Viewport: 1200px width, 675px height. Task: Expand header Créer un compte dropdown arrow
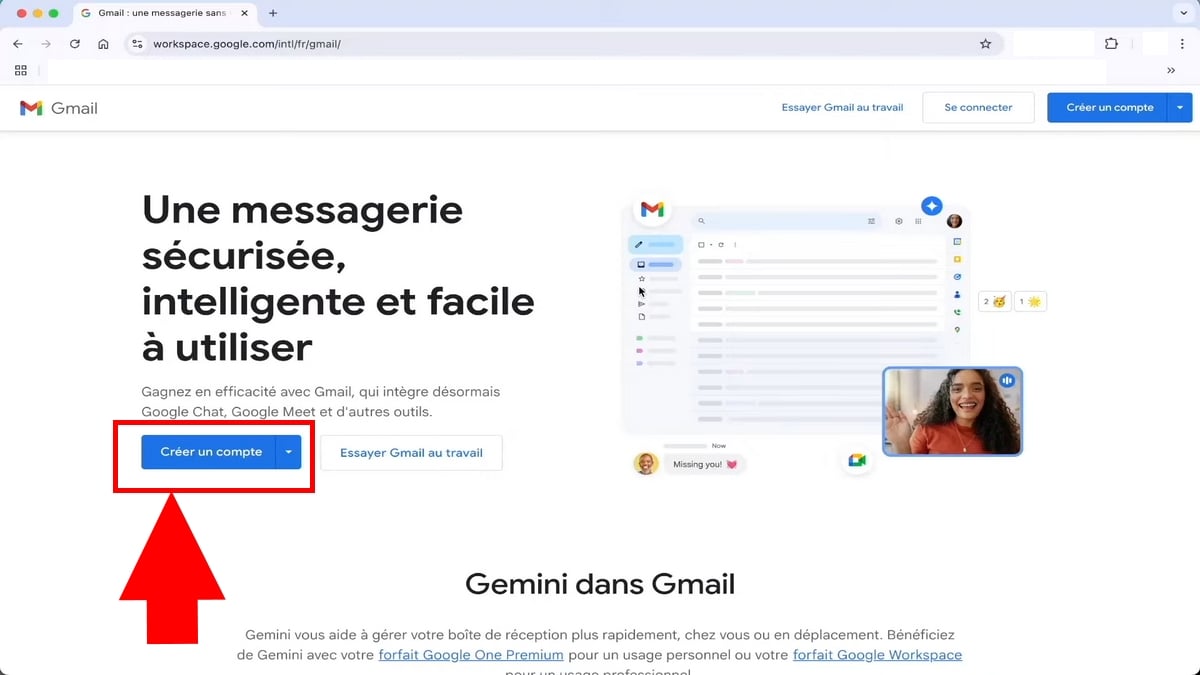point(1180,108)
